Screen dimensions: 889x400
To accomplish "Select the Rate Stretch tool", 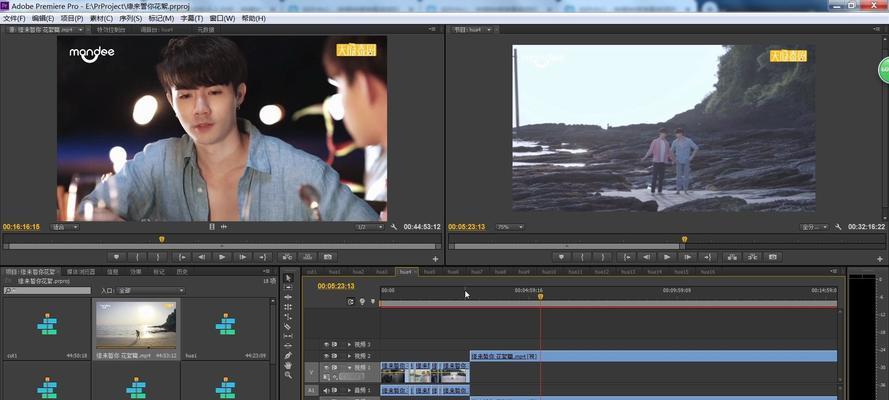I will click(x=288, y=316).
